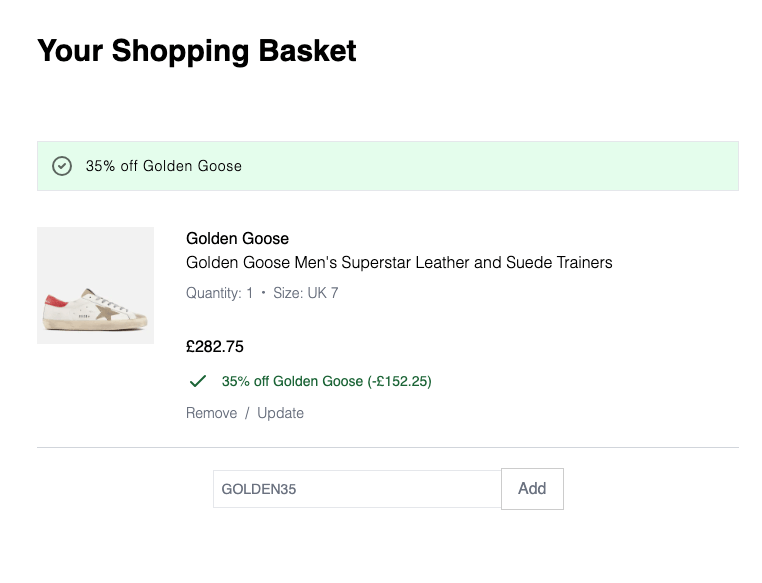Click the banner text '35% off Golden Goose'
This screenshot has height=583, width=762.
(164, 166)
